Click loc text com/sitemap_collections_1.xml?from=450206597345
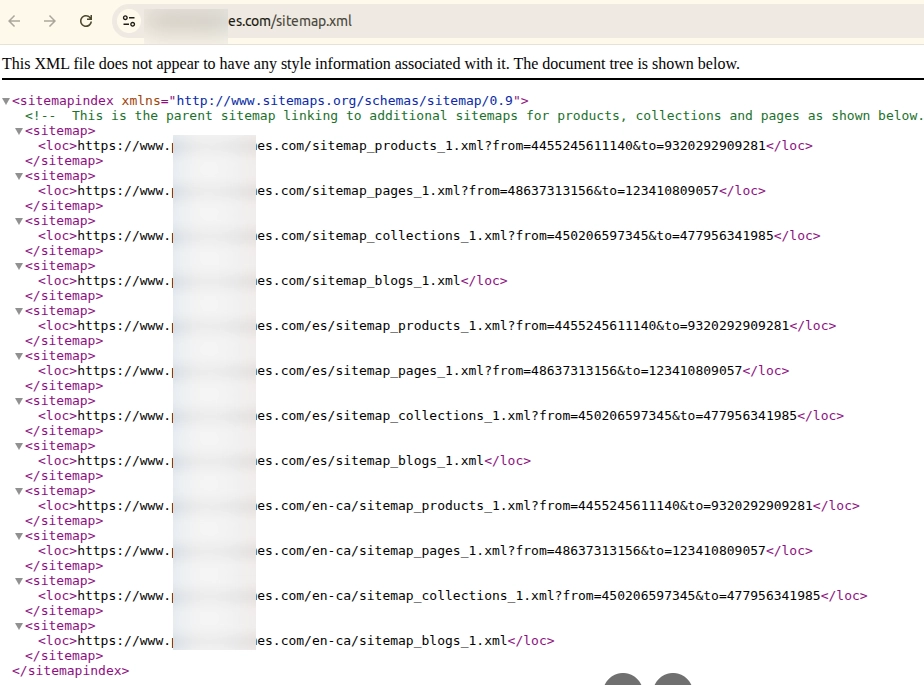Image resolution: width=924 pixels, height=685 pixels. (x=464, y=236)
